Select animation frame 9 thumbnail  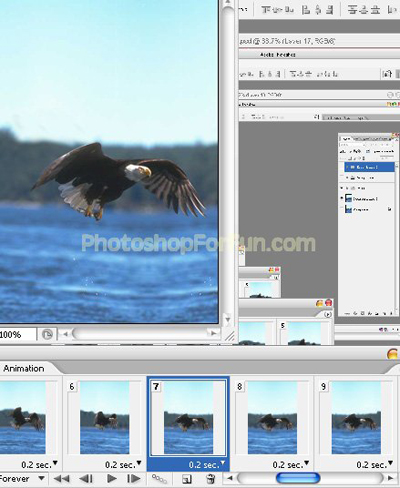pyautogui.click(x=356, y=418)
